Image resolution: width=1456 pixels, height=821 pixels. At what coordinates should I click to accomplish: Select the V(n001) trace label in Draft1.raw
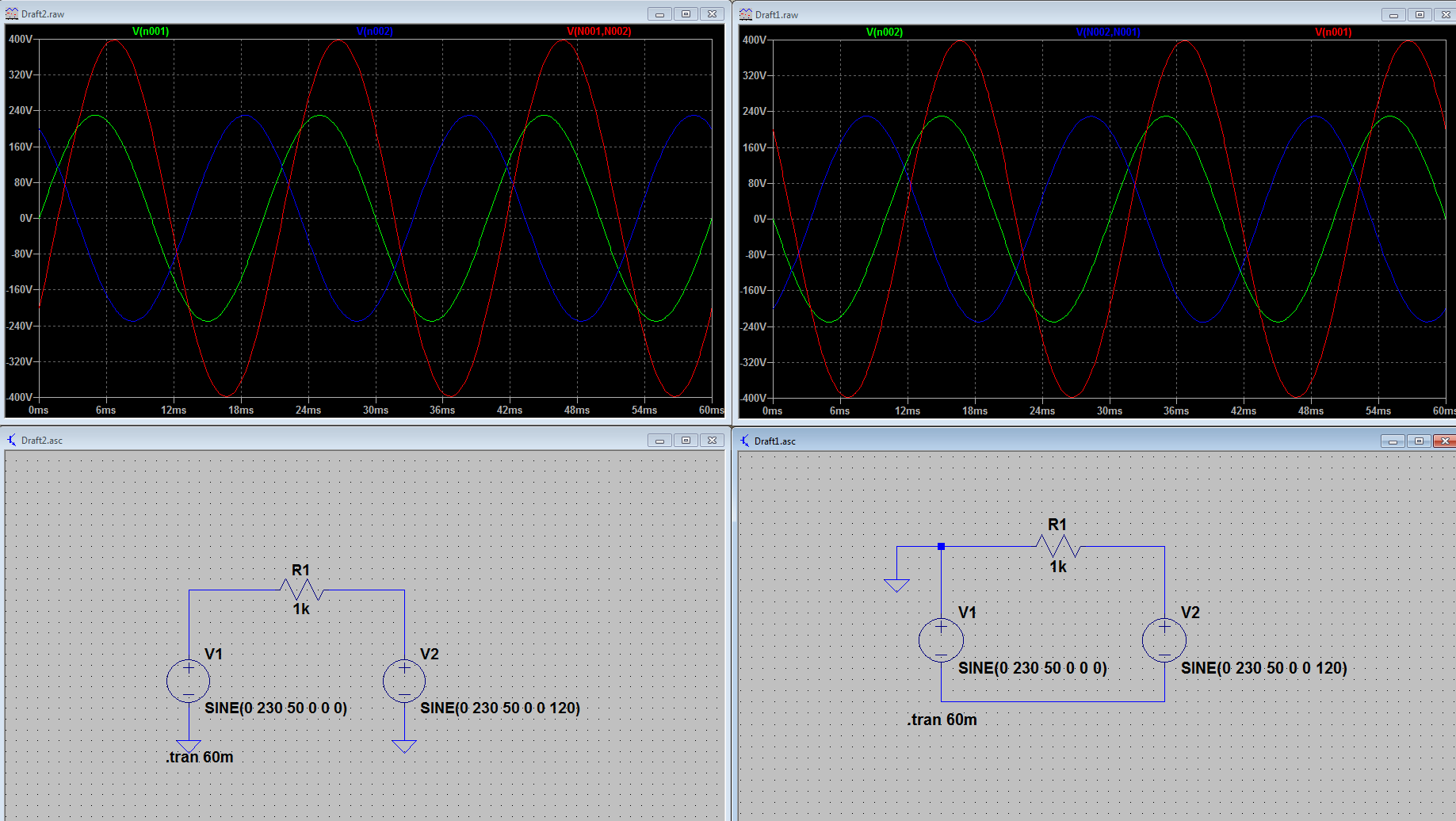click(x=1333, y=32)
